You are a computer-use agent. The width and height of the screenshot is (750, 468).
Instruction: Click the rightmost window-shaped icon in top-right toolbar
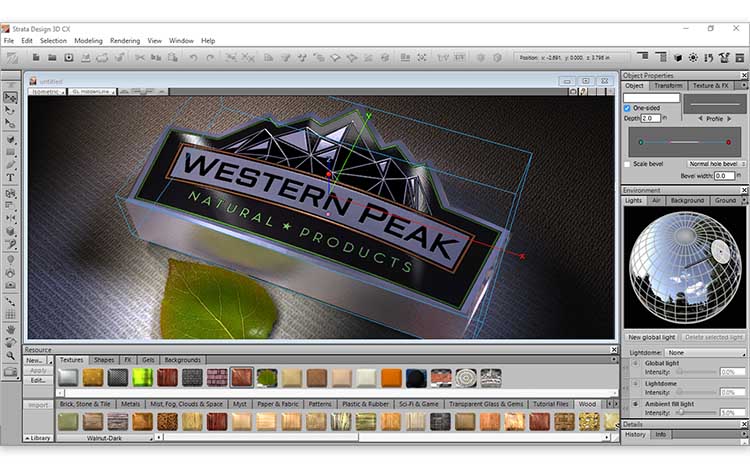740,57
